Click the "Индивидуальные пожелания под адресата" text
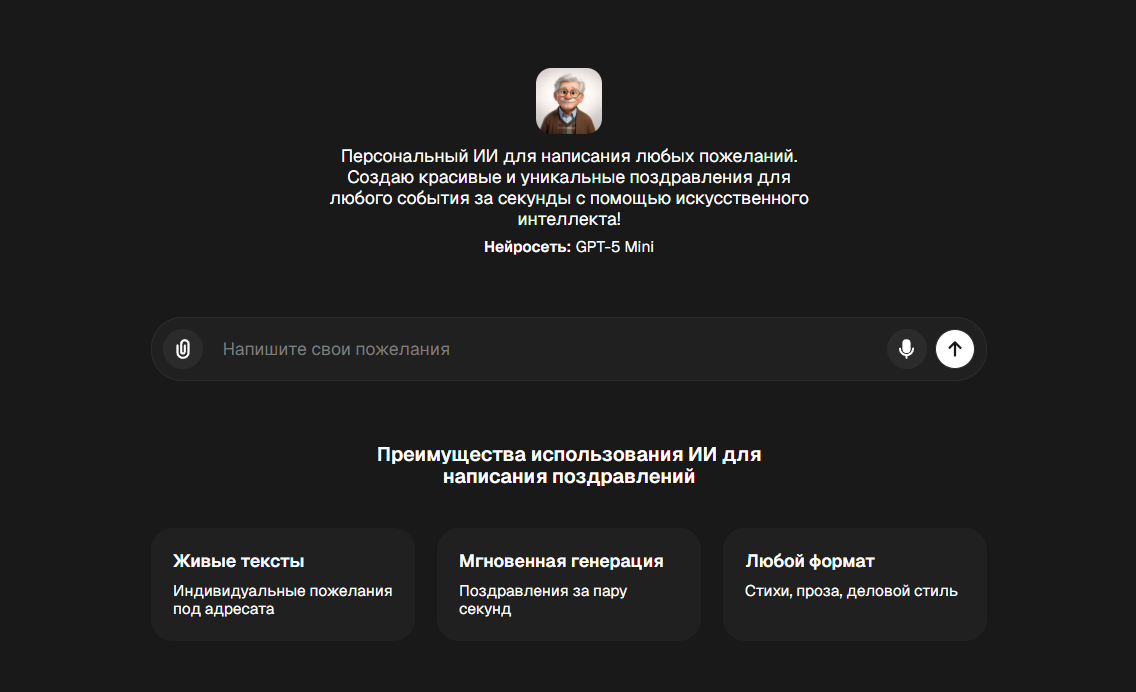The width and height of the screenshot is (1136, 692). pos(283,600)
